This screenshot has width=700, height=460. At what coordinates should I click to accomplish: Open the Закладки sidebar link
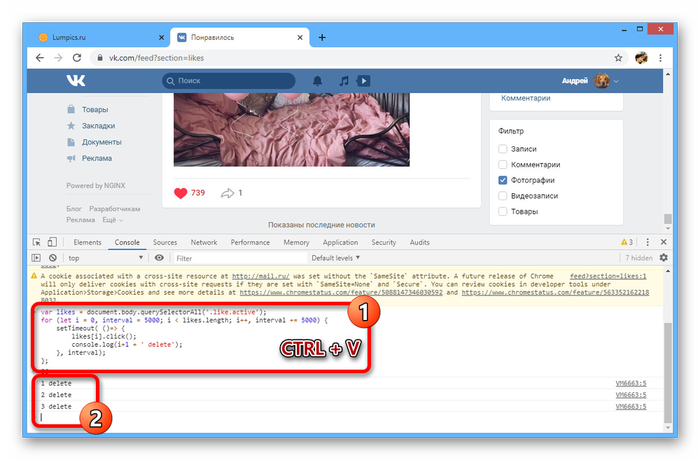100,126
